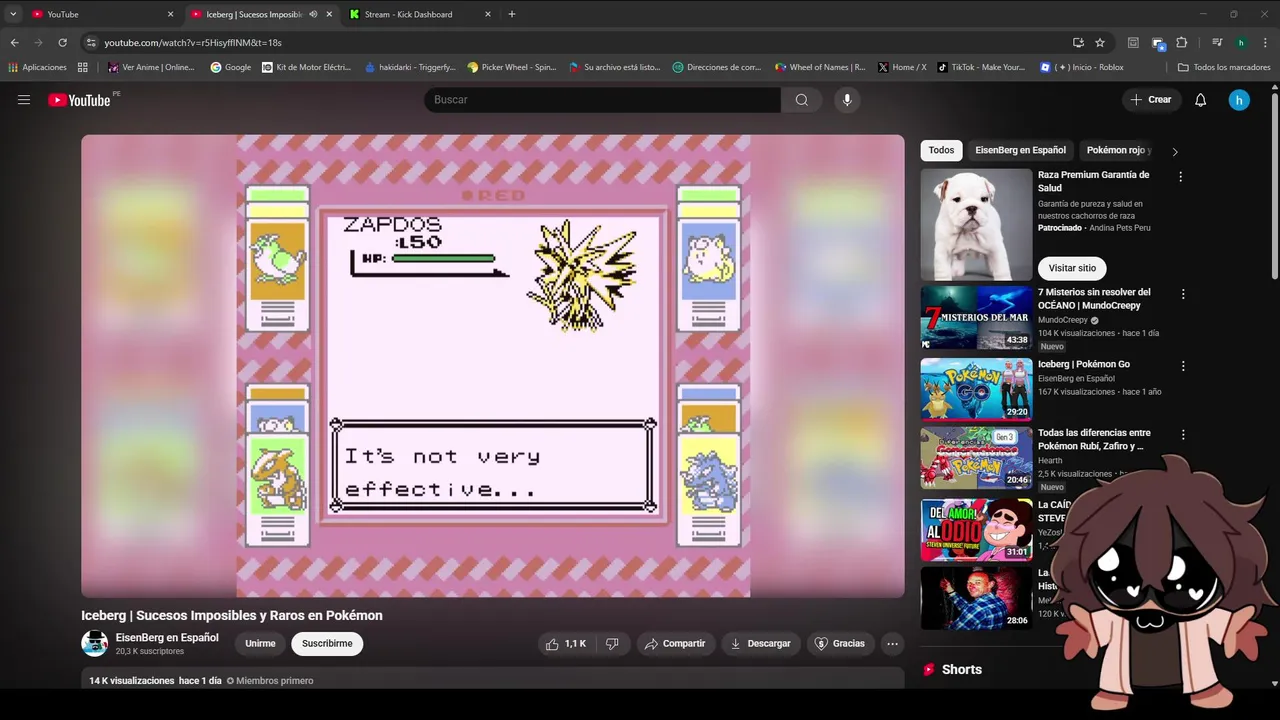Viewport: 1280px width, 720px height.
Task: Click the Buscar search field
Action: pos(602,100)
